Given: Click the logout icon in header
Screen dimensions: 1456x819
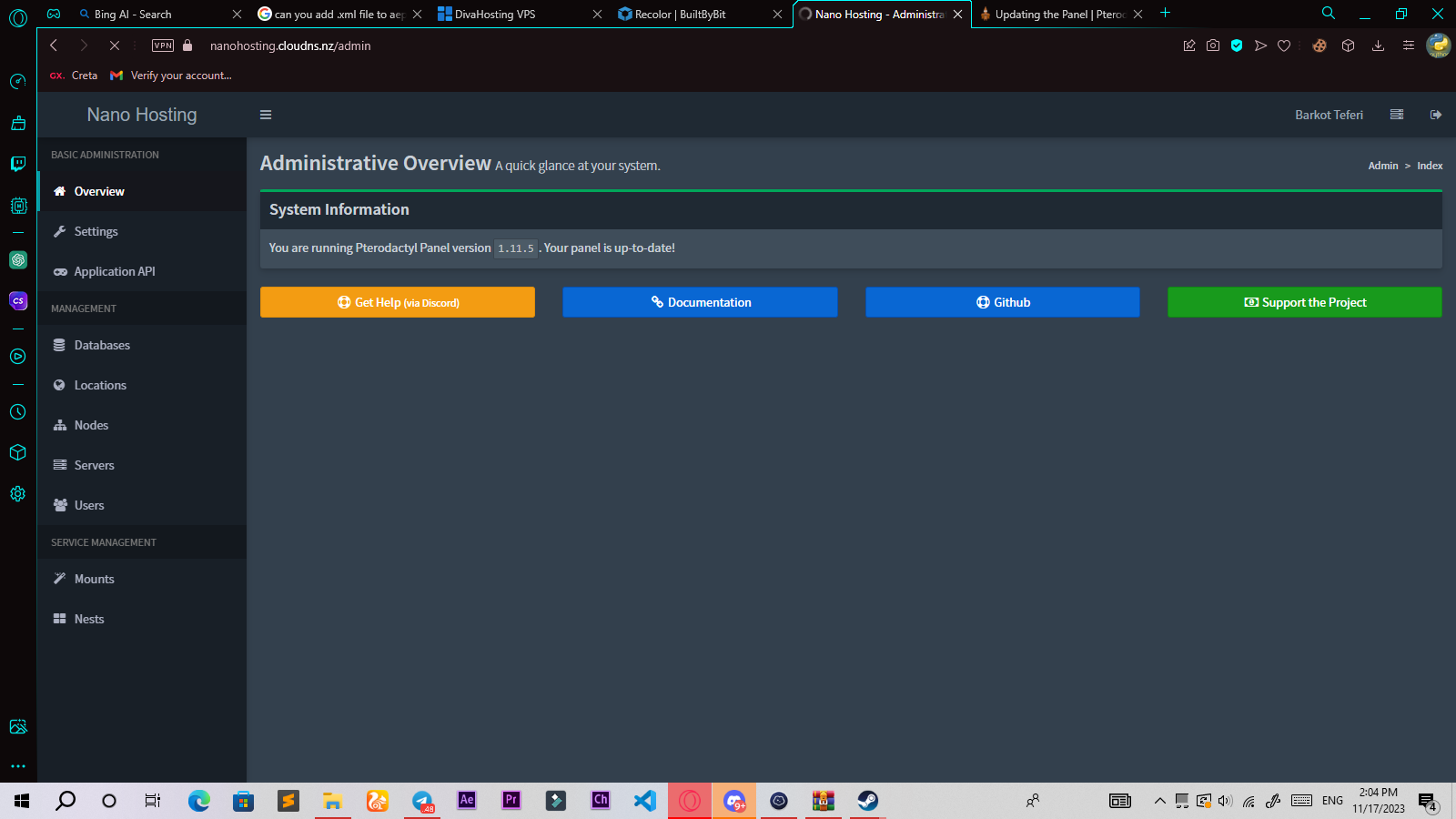Looking at the screenshot, I should pos(1436,115).
